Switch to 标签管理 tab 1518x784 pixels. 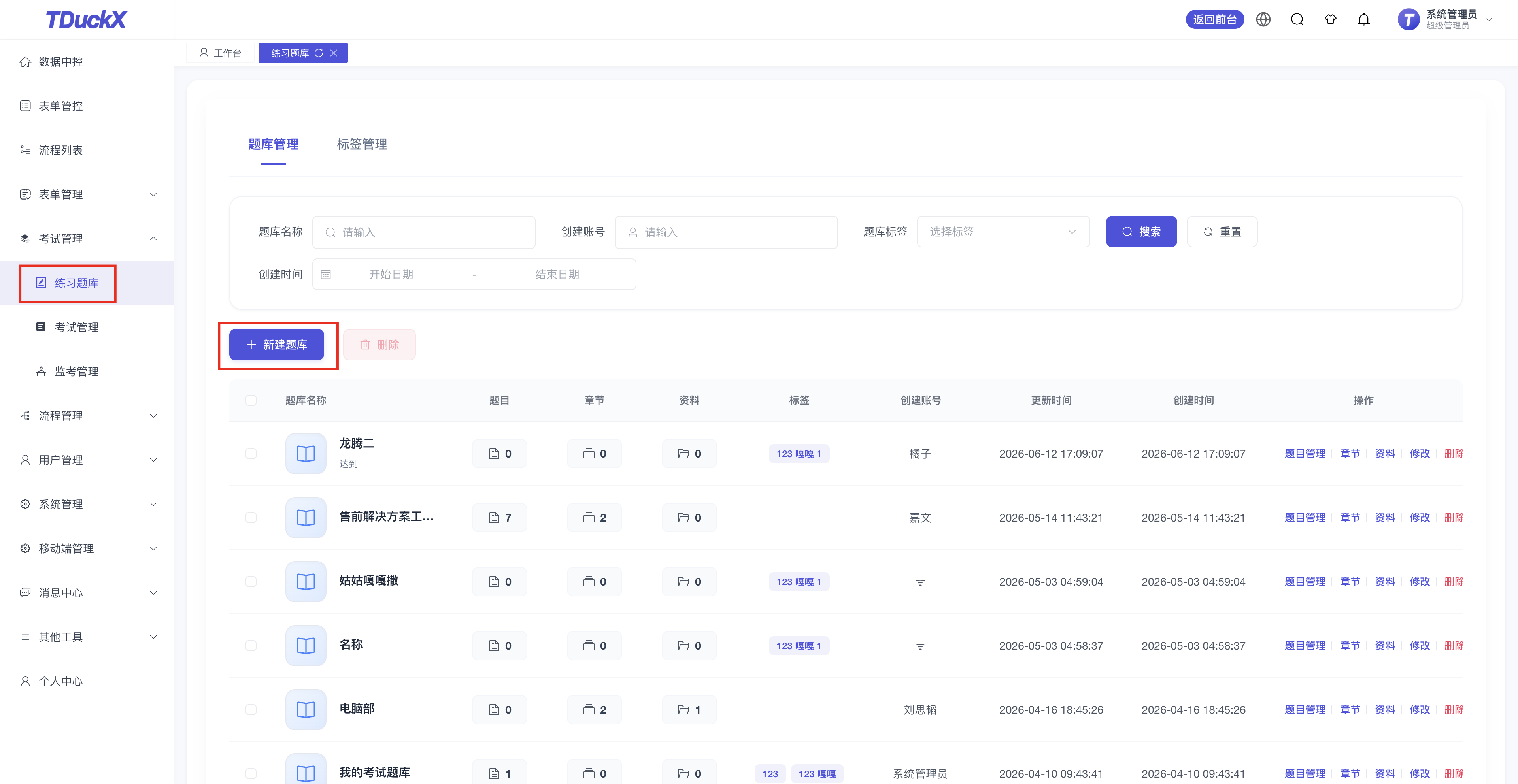click(362, 144)
